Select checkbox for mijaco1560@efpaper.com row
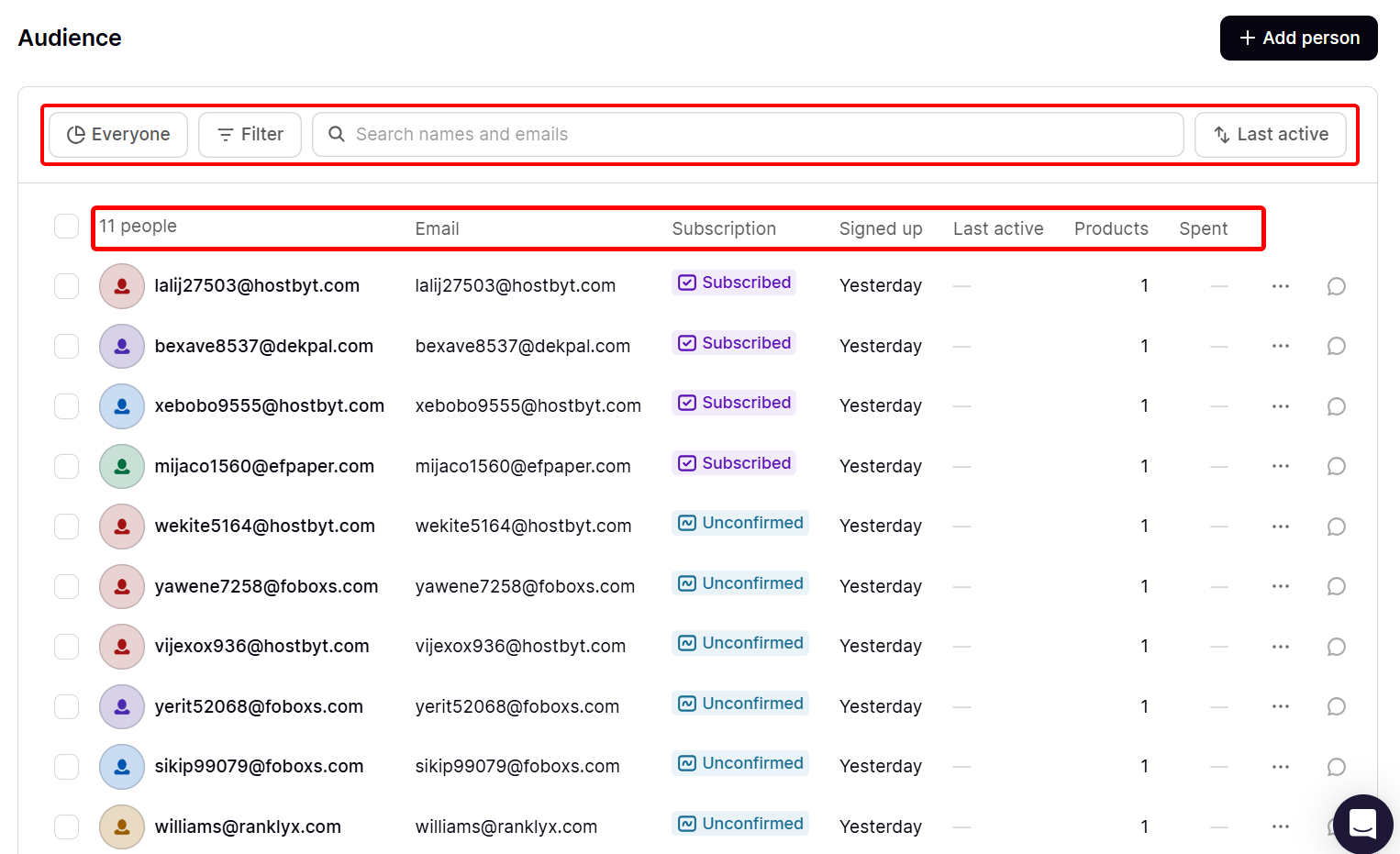Image resolution: width=1400 pixels, height=854 pixels. click(66, 466)
